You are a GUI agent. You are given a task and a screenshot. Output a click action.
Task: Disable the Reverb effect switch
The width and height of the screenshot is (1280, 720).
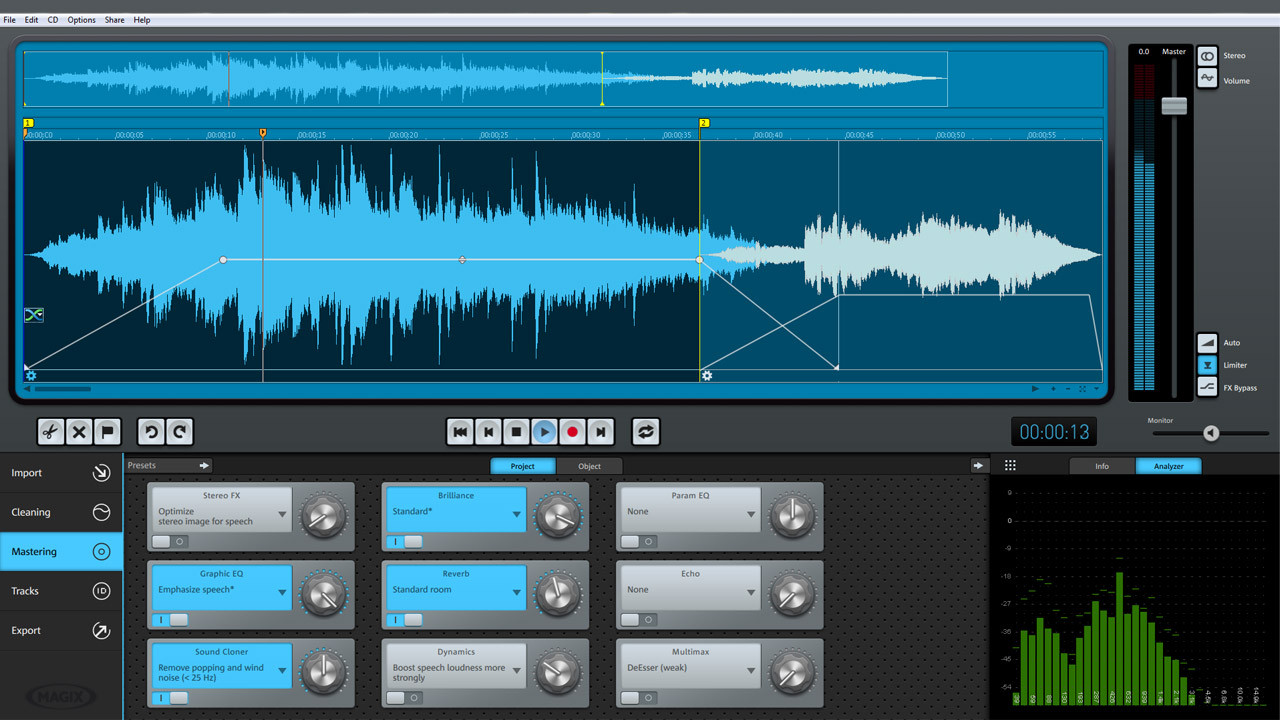(x=404, y=620)
